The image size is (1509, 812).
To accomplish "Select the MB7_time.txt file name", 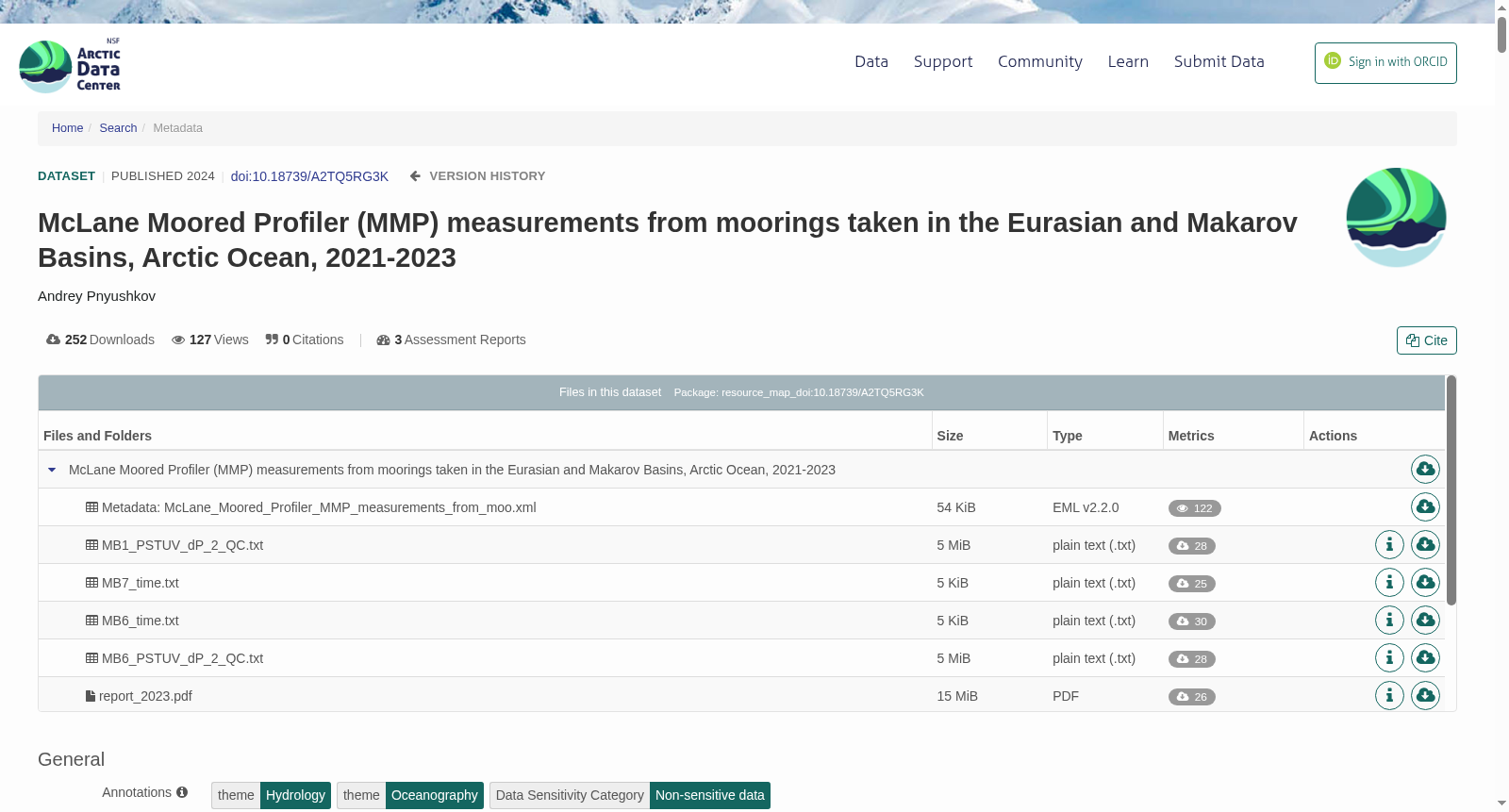I will (140, 583).
